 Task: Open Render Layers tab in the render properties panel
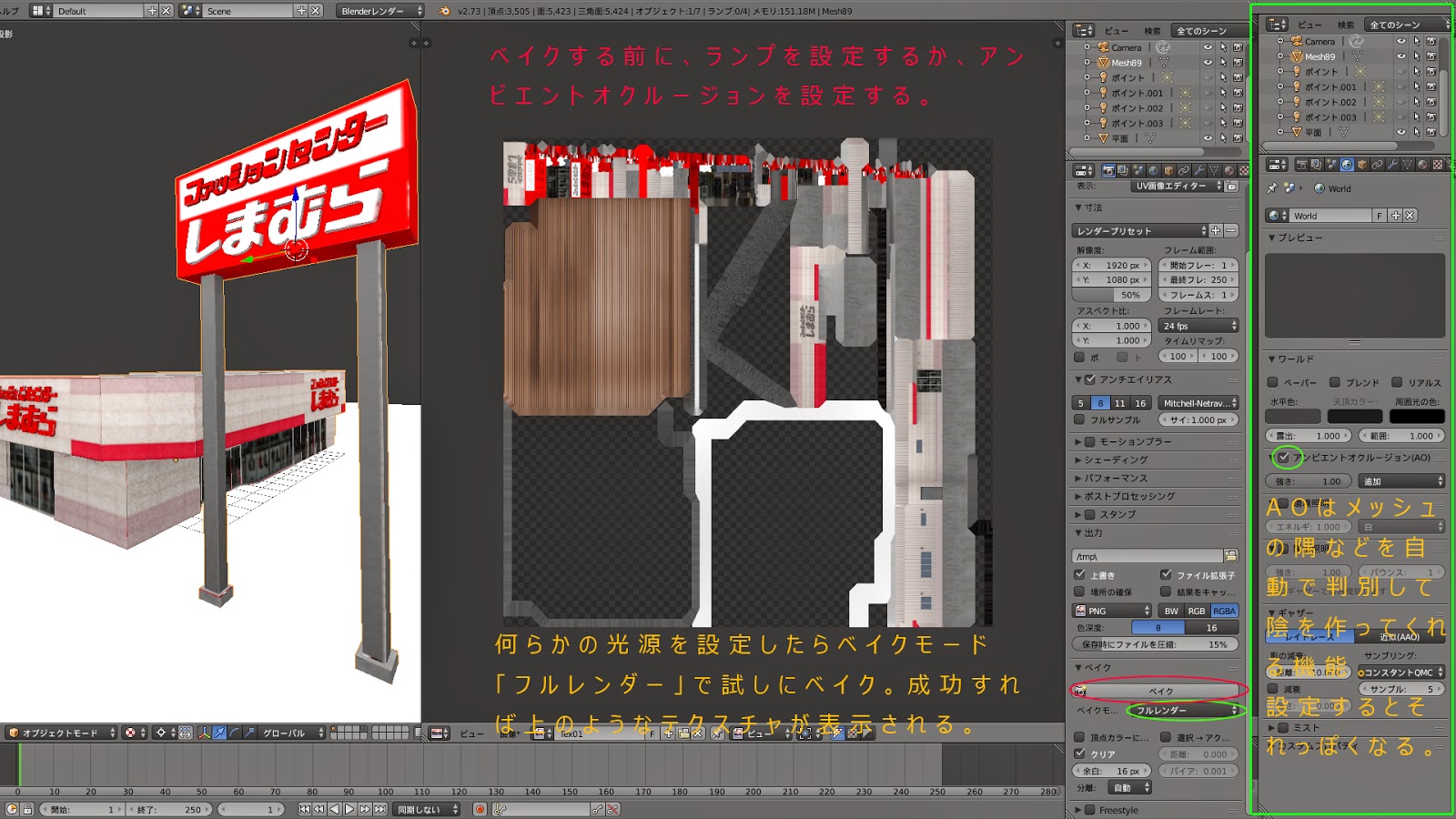[1123, 170]
